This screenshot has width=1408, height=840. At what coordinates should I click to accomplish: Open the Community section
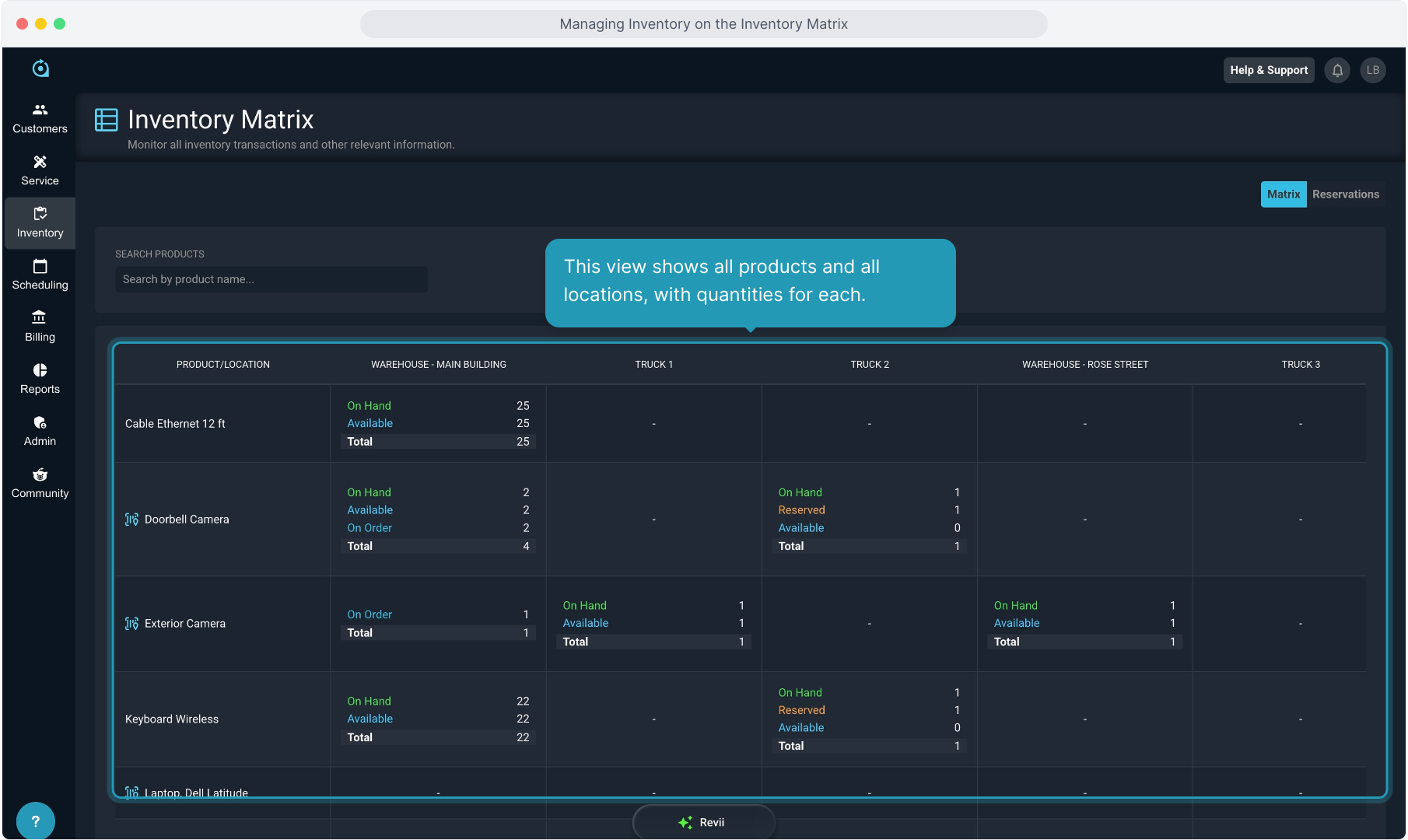[40, 483]
